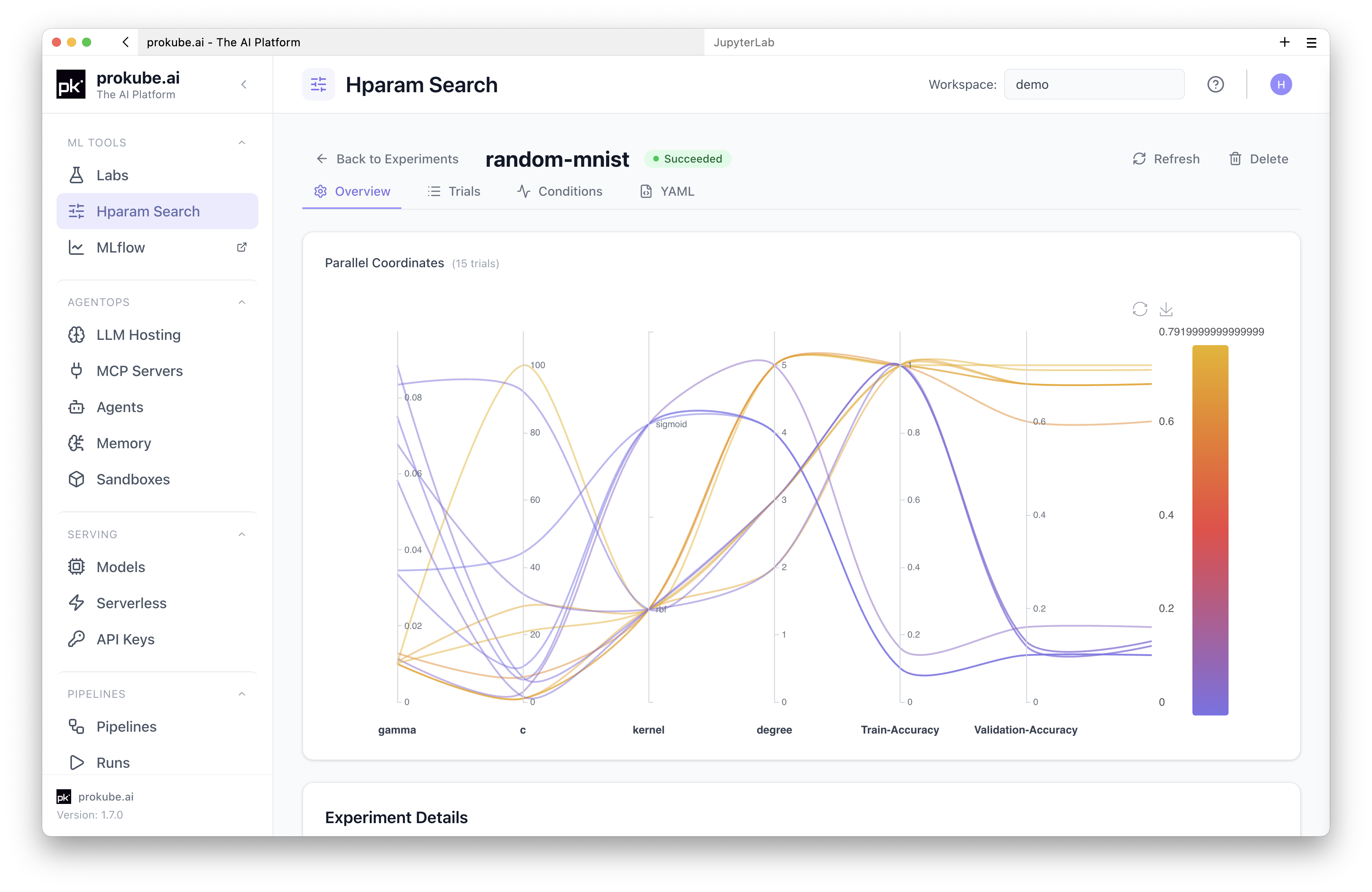The width and height of the screenshot is (1372, 892).
Task: Select the Workspace demo field
Action: click(x=1093, y=85)
